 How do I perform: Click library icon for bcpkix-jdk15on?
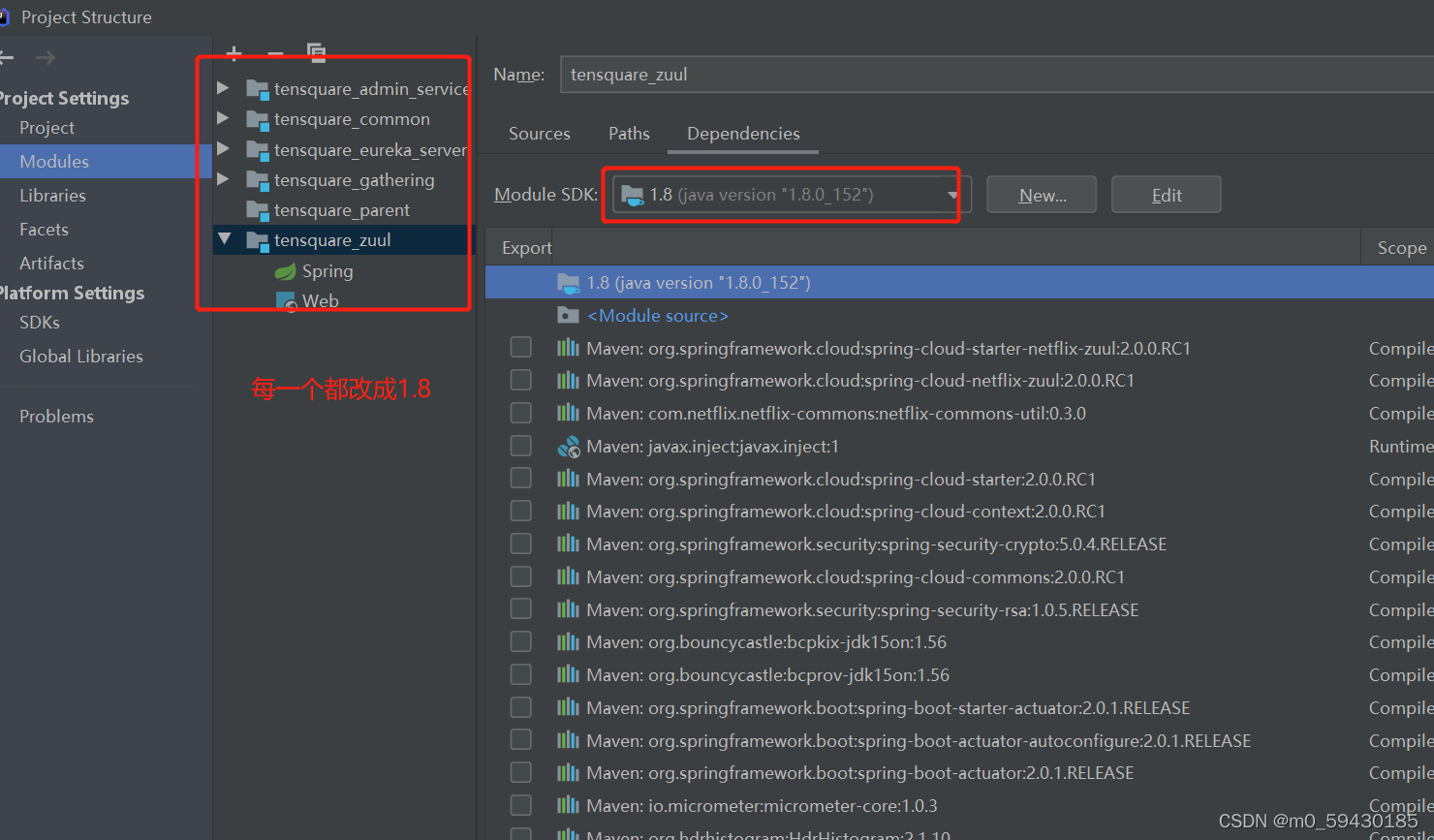pyautogui.click(x=569, y=642)
